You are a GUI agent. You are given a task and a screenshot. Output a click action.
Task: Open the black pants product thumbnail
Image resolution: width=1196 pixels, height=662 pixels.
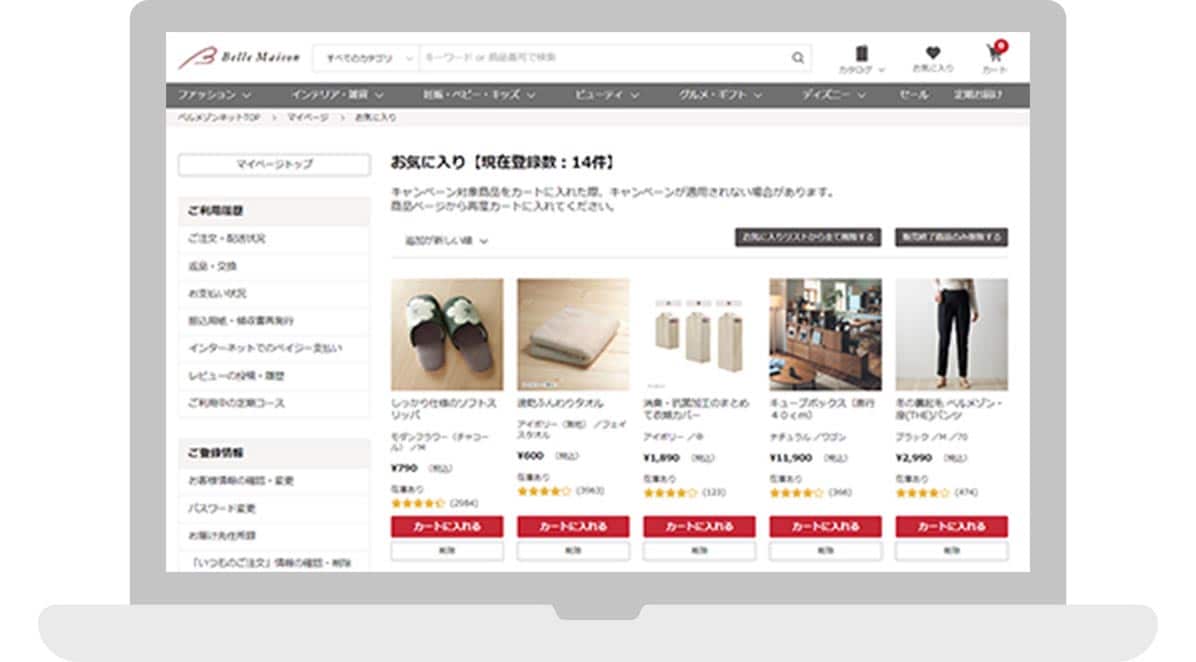point(951,335)
